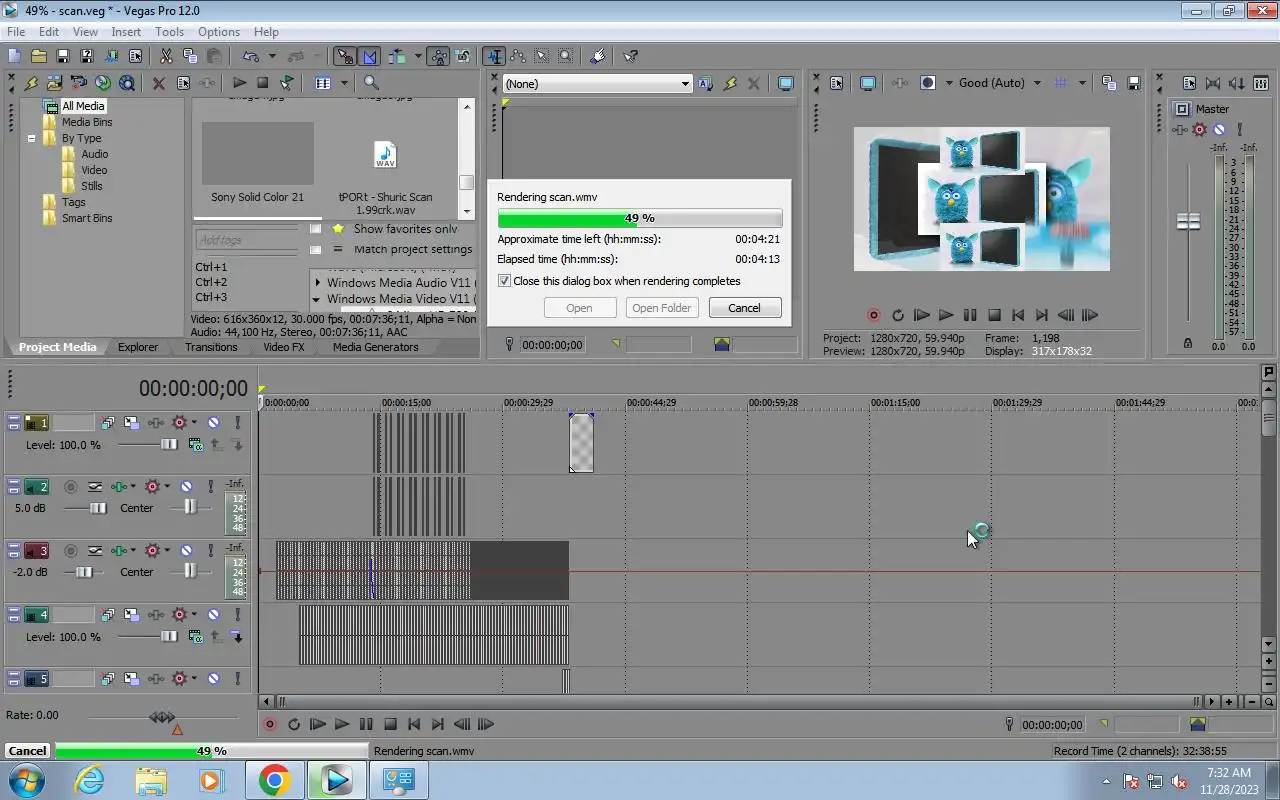
Task: Click the Open project folder icon
Action: (x=38, y=56)
